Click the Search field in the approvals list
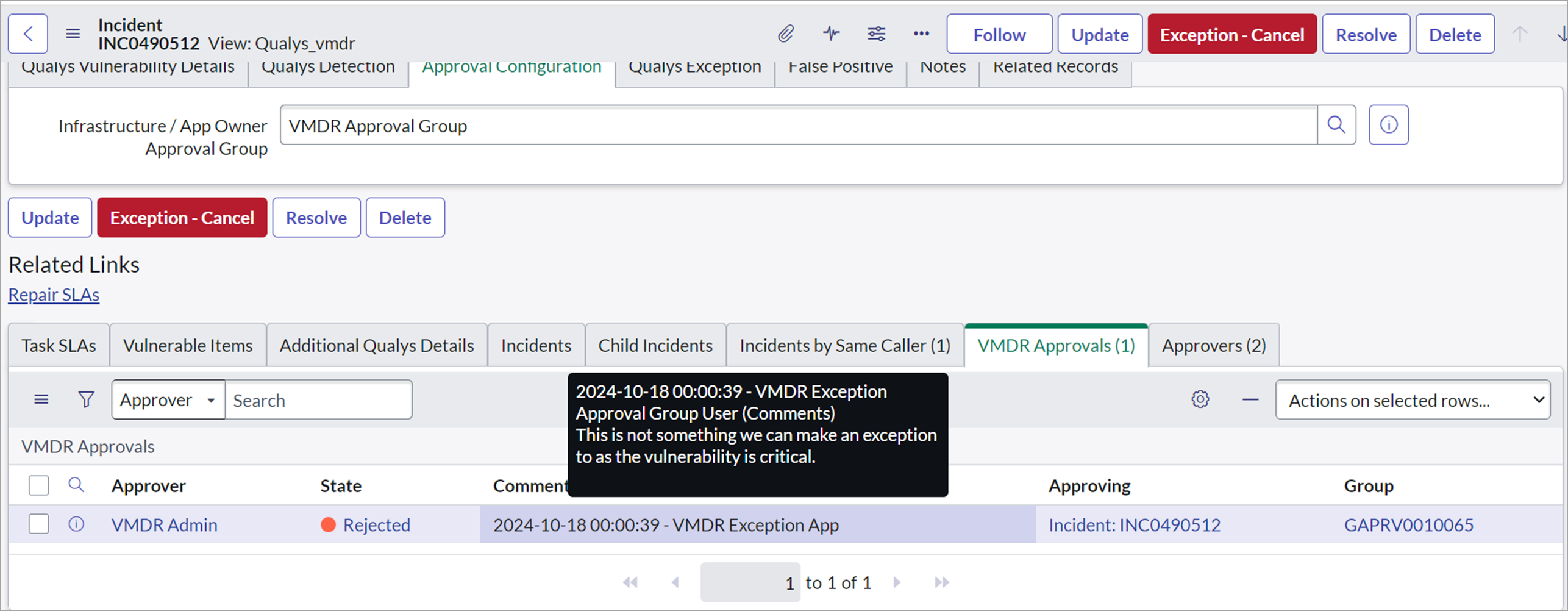 pyautogui.click(x=319, y=399)
